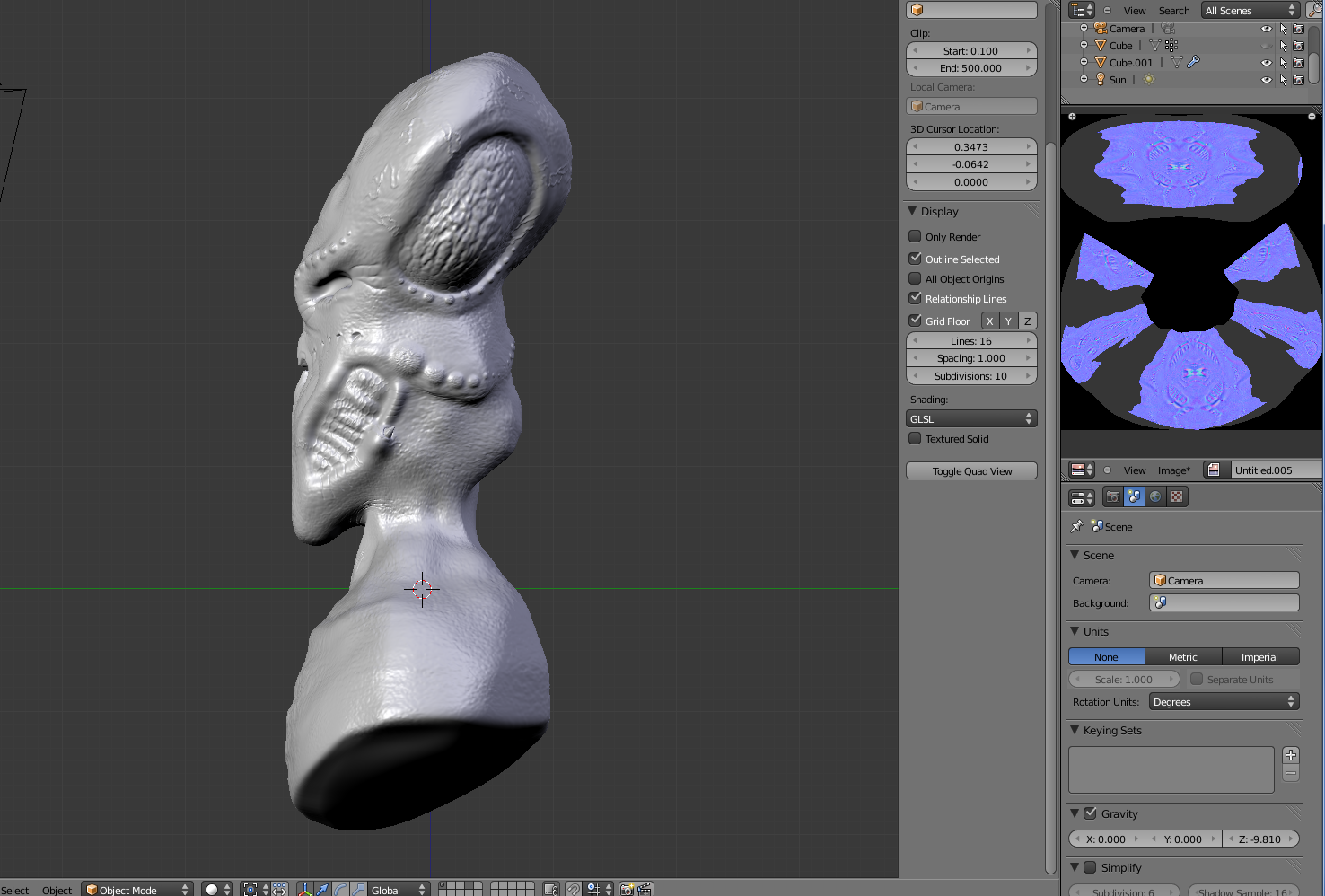The image size is (1325, 896).
Task: Click OpenGL render camera icon
Action: point(627,889)
